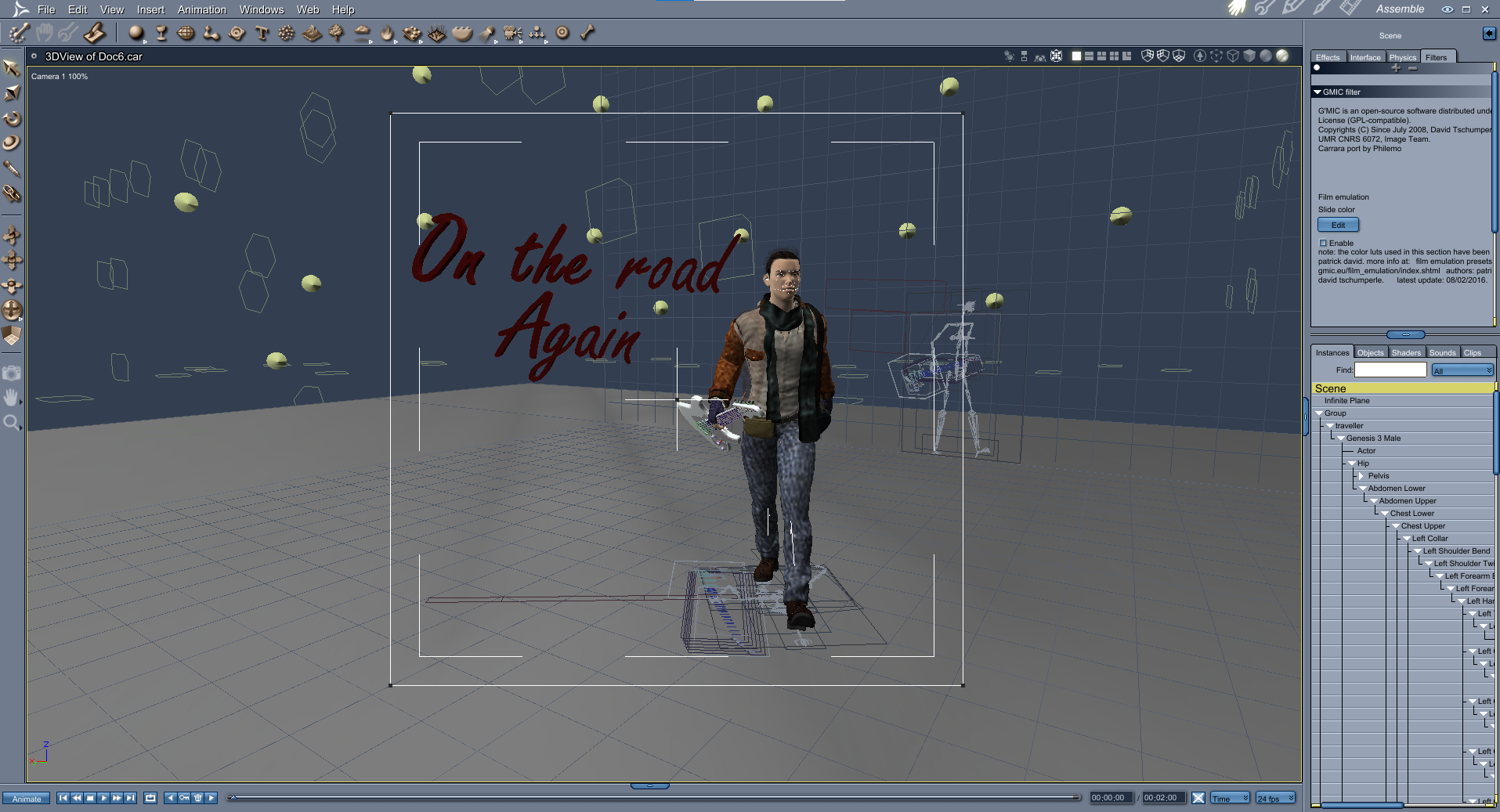Insert a plant (tree) object
The height and width of the screenshot is (812, 1500).
337,33
